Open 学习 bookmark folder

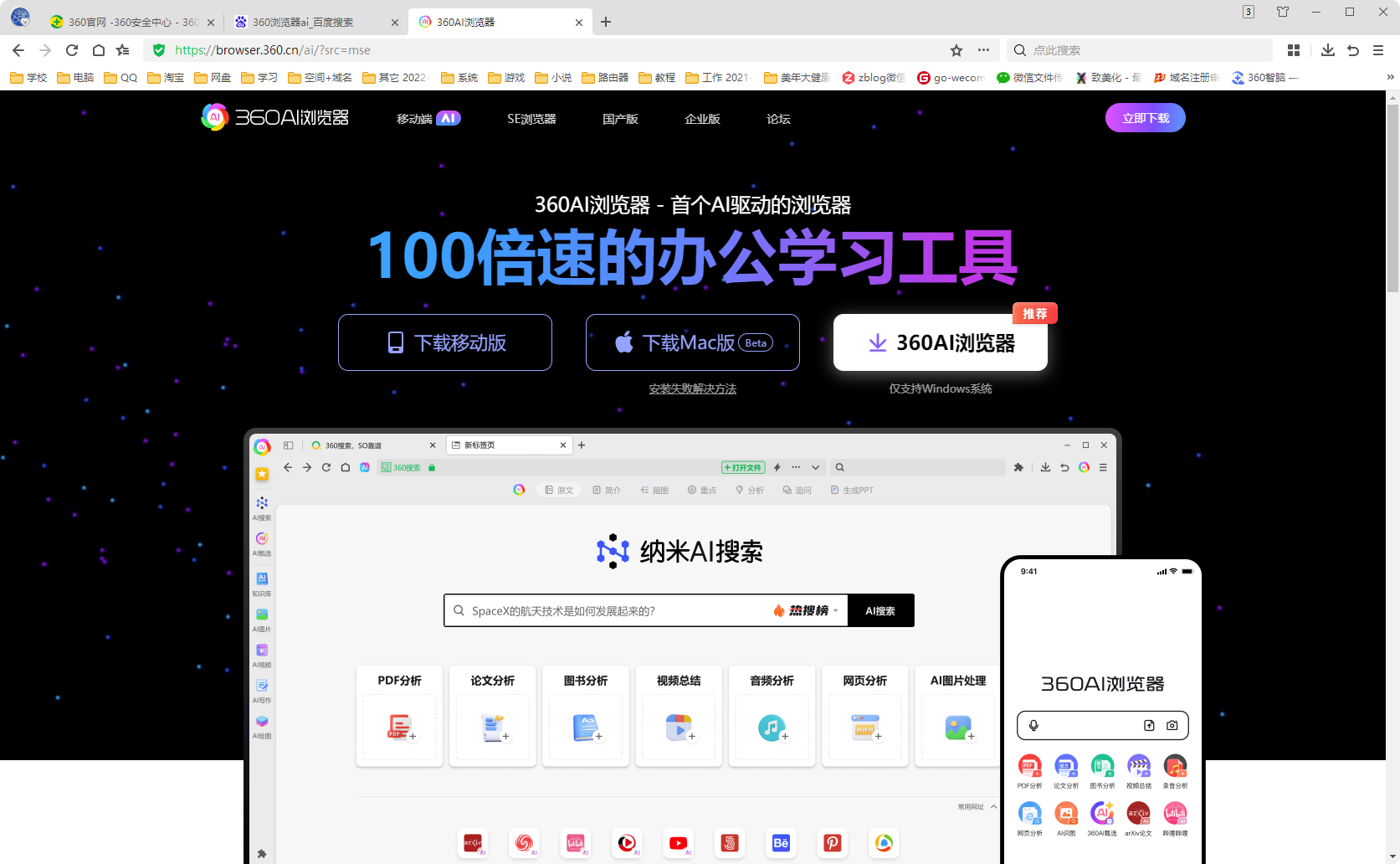pyautogui.click(x=259, y=78)
